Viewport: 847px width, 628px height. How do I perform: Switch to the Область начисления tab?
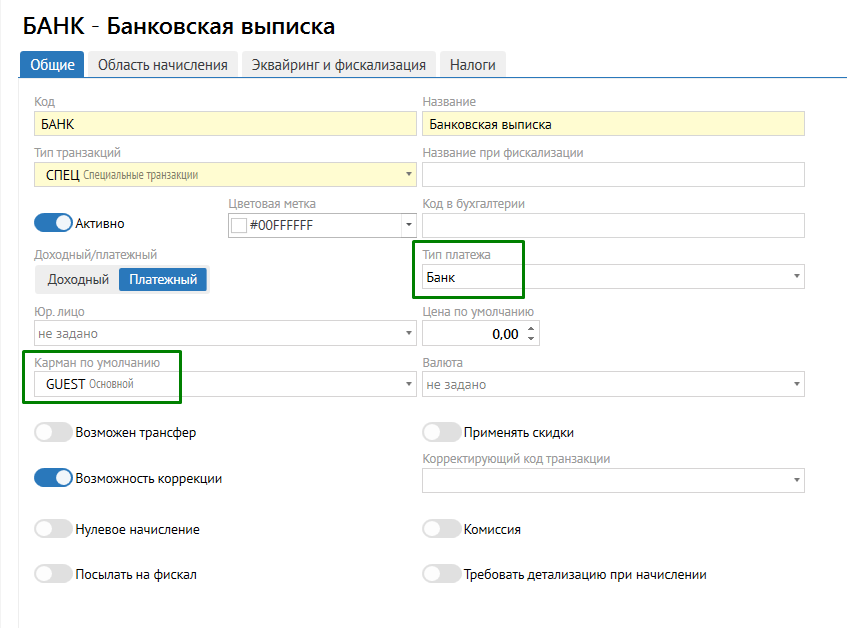point(163,65)
